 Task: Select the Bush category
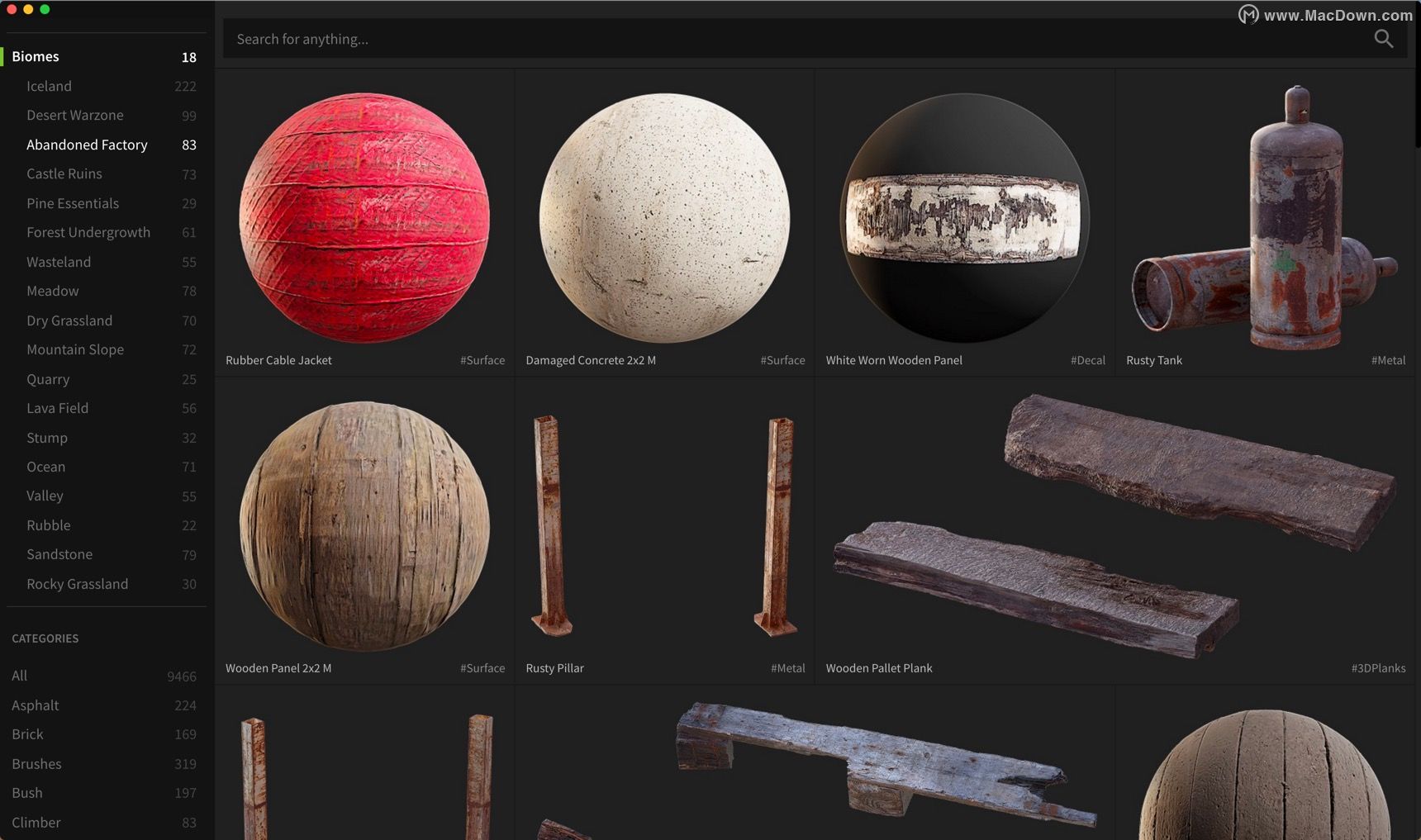tap(104, 793)
